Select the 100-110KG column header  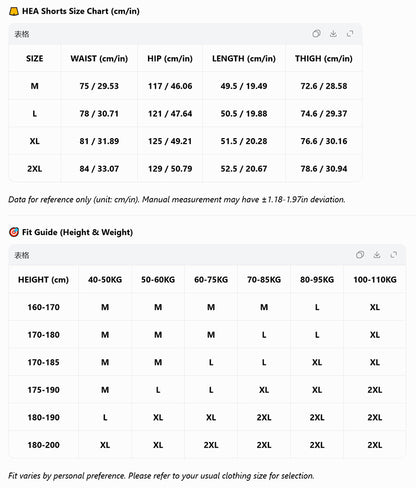pos(375,280)
